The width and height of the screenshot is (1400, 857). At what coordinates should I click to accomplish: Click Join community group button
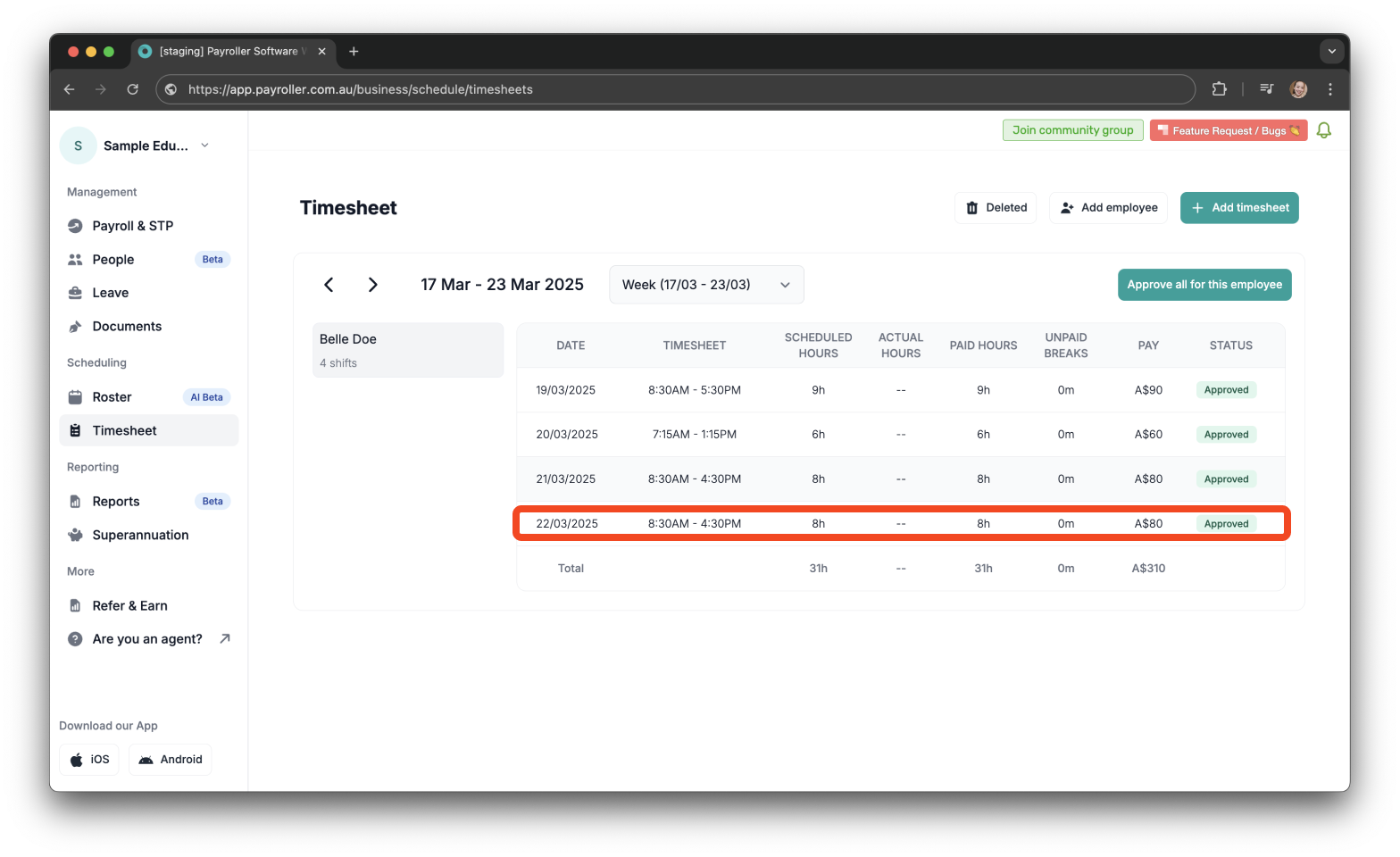1072,130
